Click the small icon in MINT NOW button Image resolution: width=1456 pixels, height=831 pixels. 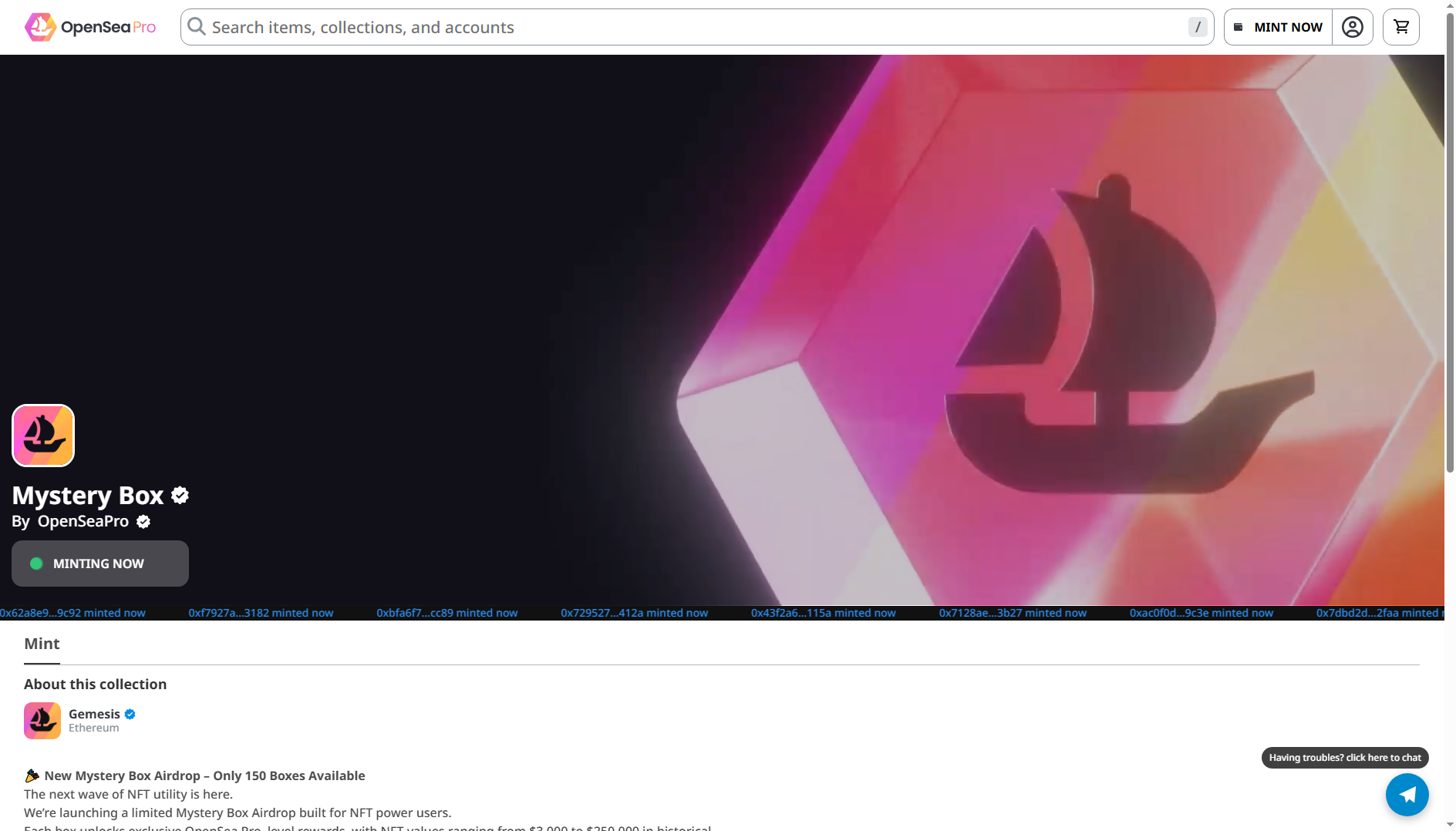click(x=1239, y=27)
